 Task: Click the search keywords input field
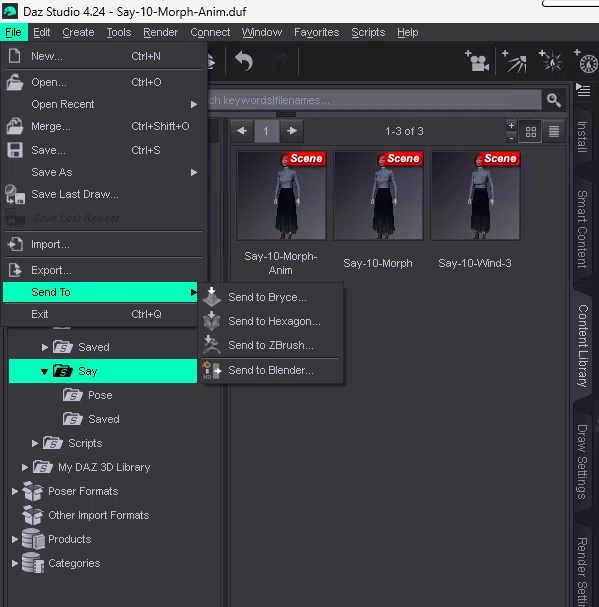point(374,100)
